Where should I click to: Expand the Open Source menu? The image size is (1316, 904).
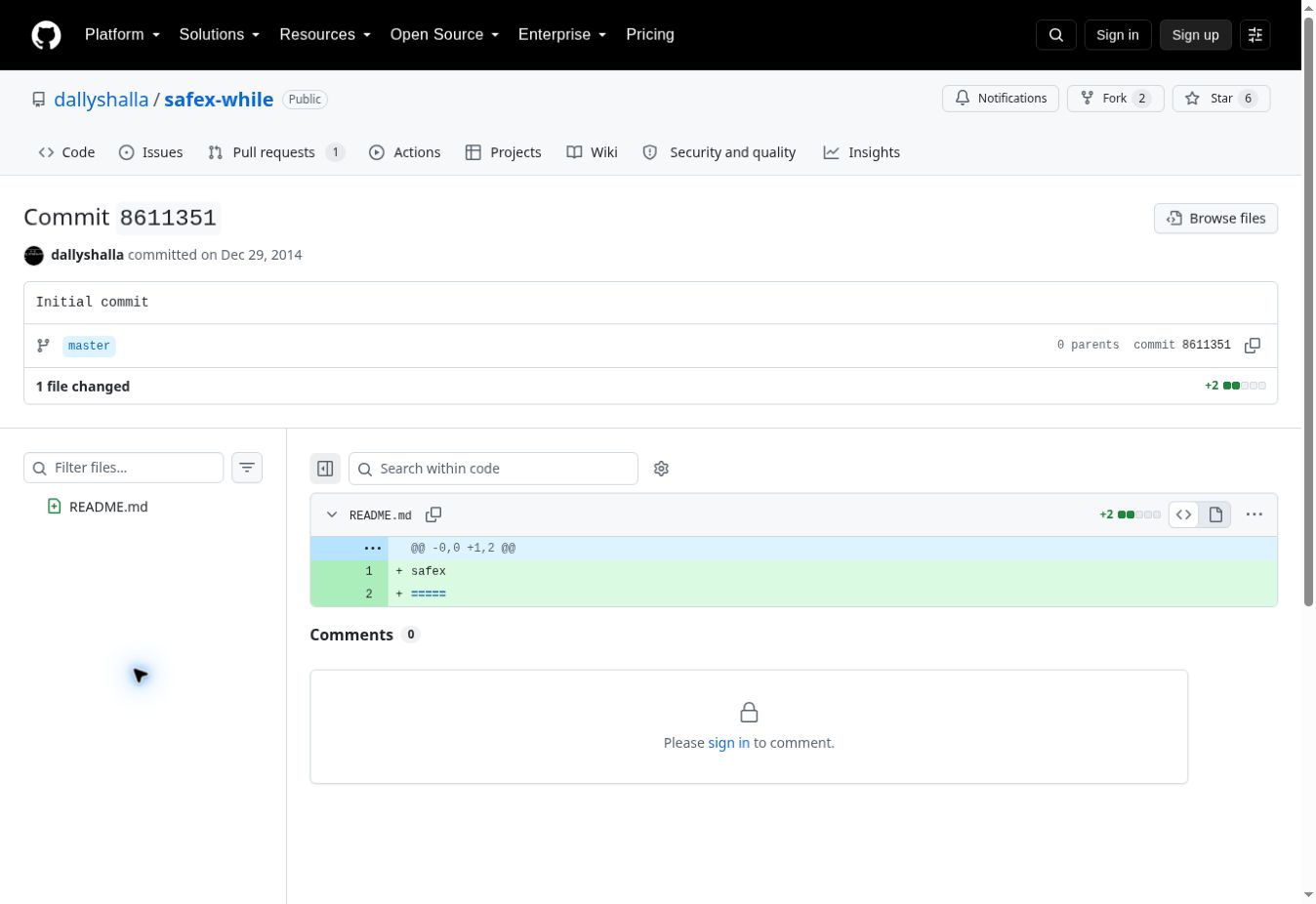click(x=444, y=34)
